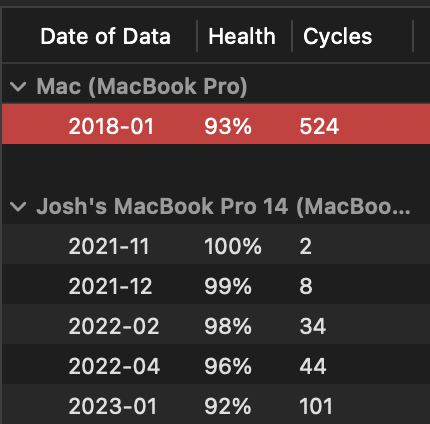Collapse the Mac (MacBook Pro) group chevron

[18, 87]
